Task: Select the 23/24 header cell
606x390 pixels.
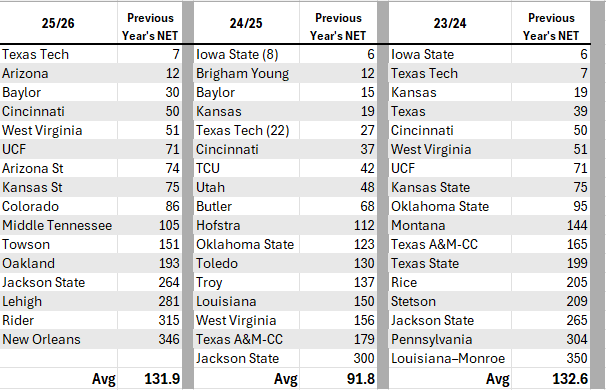Action: tap(450, 23)
